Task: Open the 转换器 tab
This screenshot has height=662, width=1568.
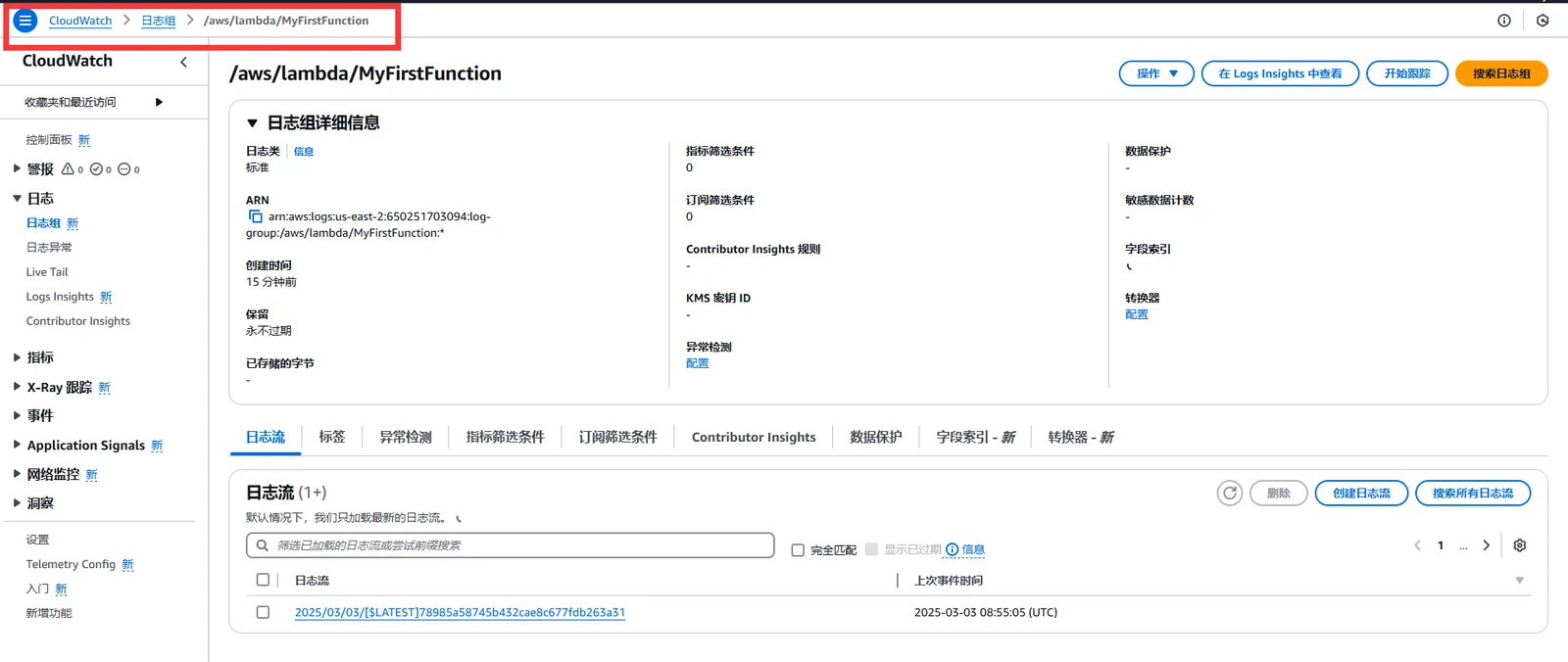Action: 1081,437
